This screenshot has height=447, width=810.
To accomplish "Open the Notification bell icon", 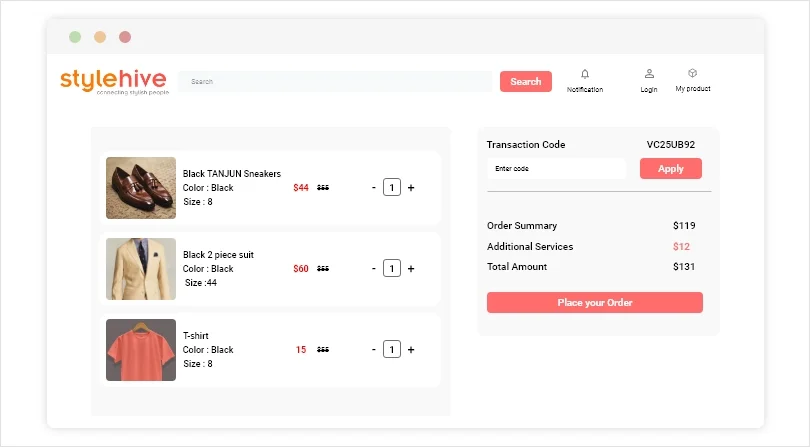I will point(585,74).
